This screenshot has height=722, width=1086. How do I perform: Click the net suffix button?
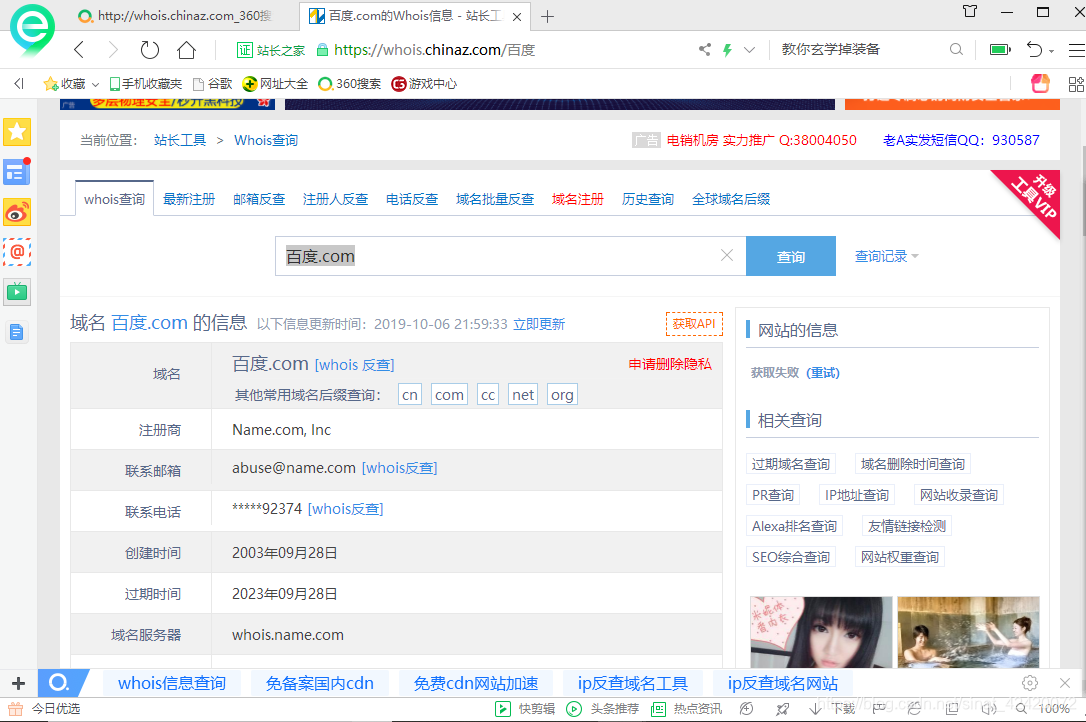pos(523,395)
